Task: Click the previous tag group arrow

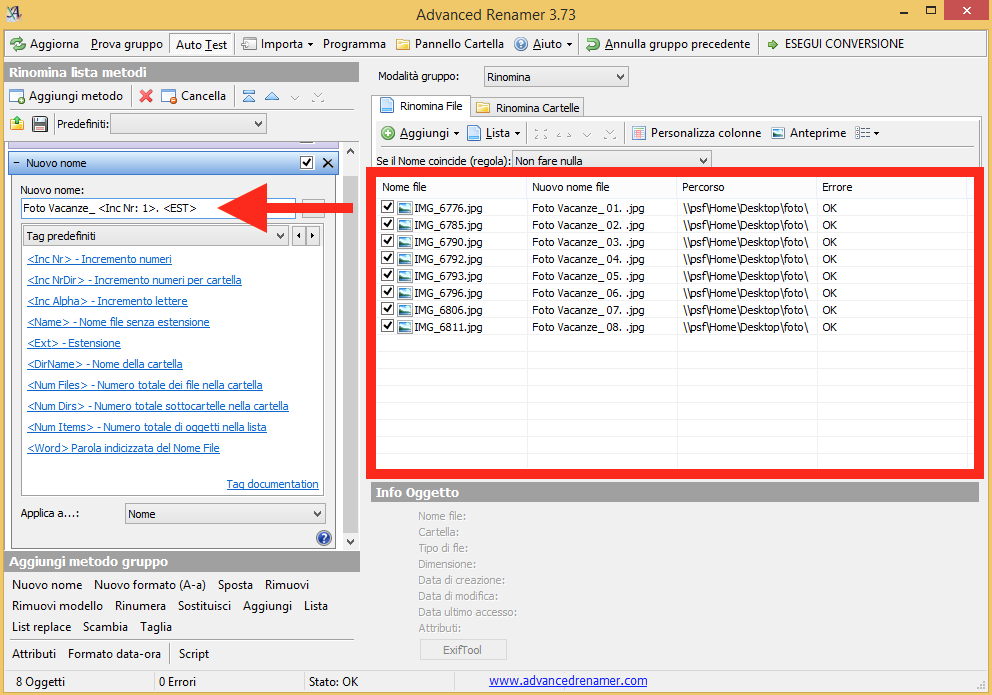Action: [299, 236]
